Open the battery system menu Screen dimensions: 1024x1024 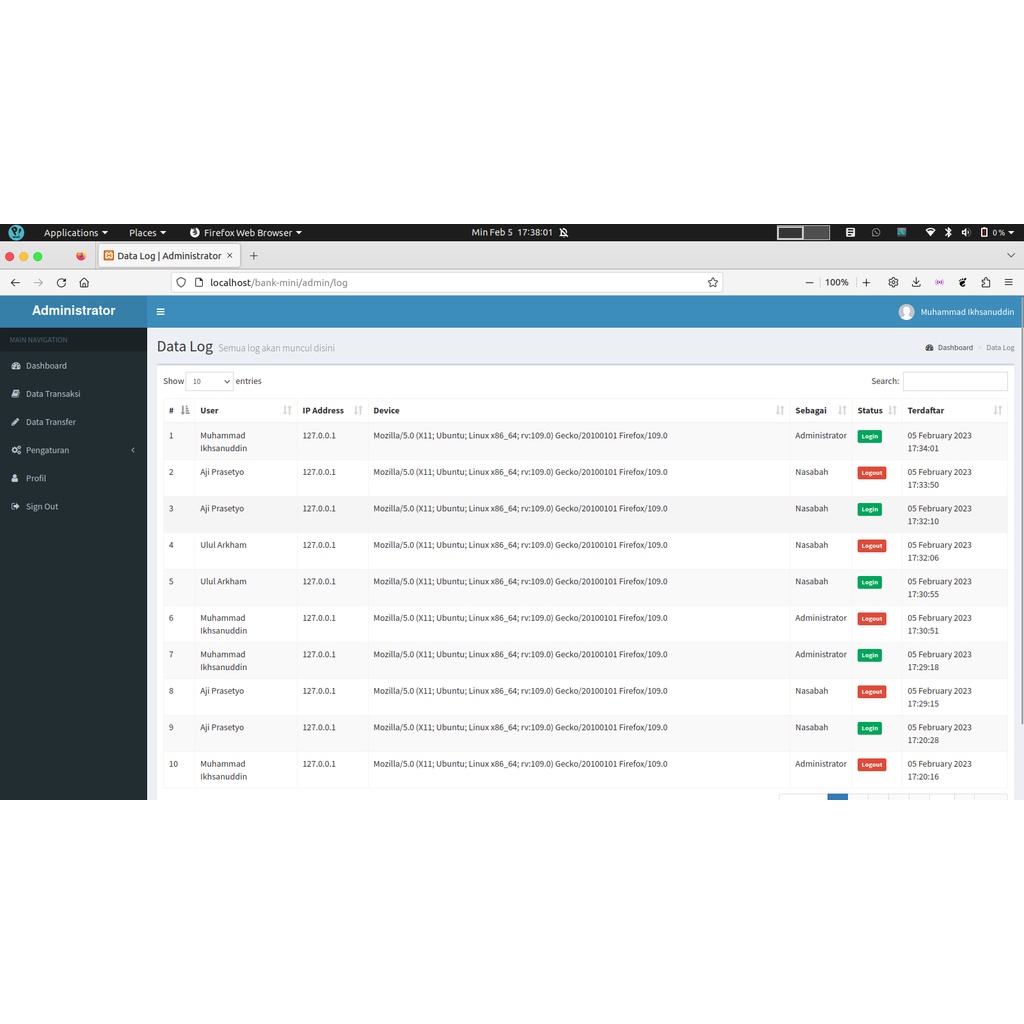click(997, 232)
